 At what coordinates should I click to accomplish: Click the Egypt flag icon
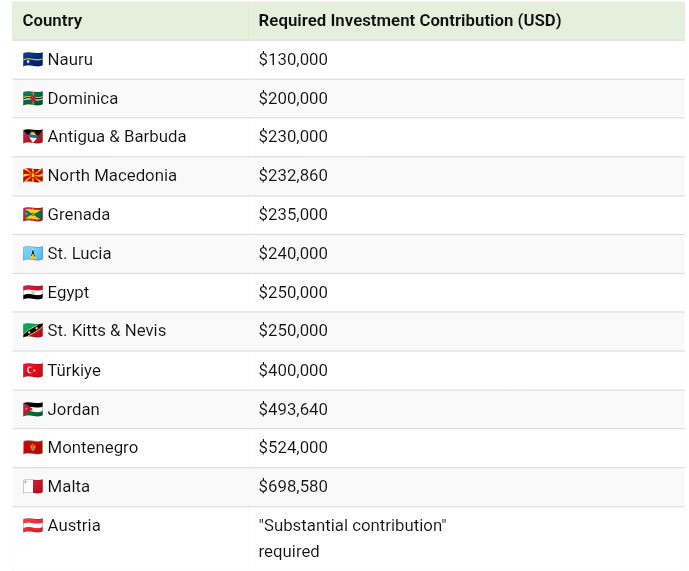coord(32,293)
